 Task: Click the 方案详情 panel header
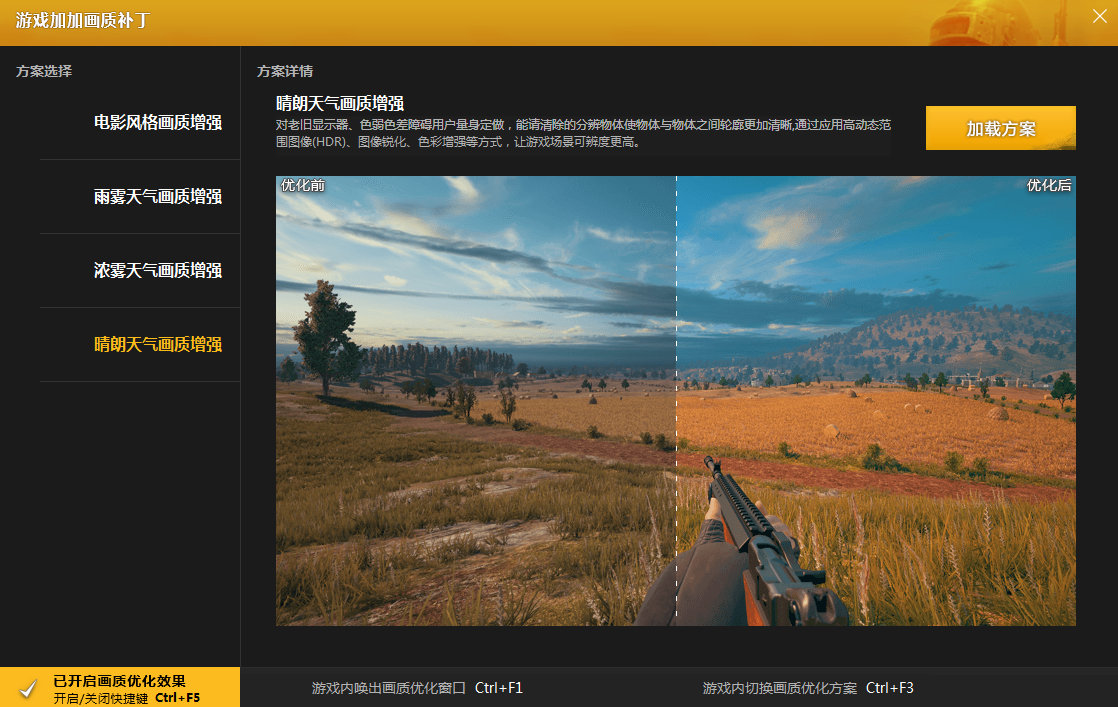click(285, 71)
